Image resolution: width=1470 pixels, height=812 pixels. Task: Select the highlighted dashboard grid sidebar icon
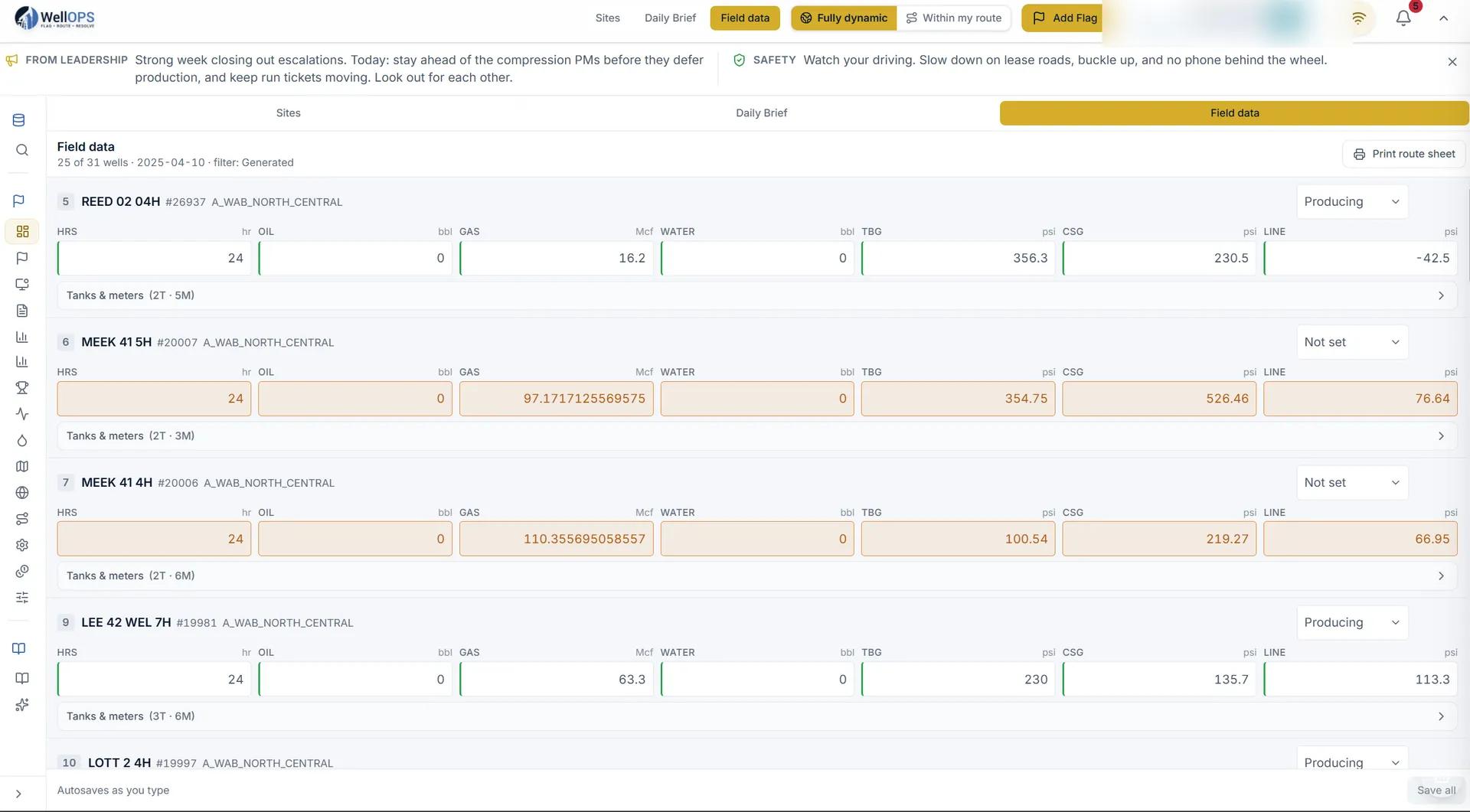tap(22, 231)
